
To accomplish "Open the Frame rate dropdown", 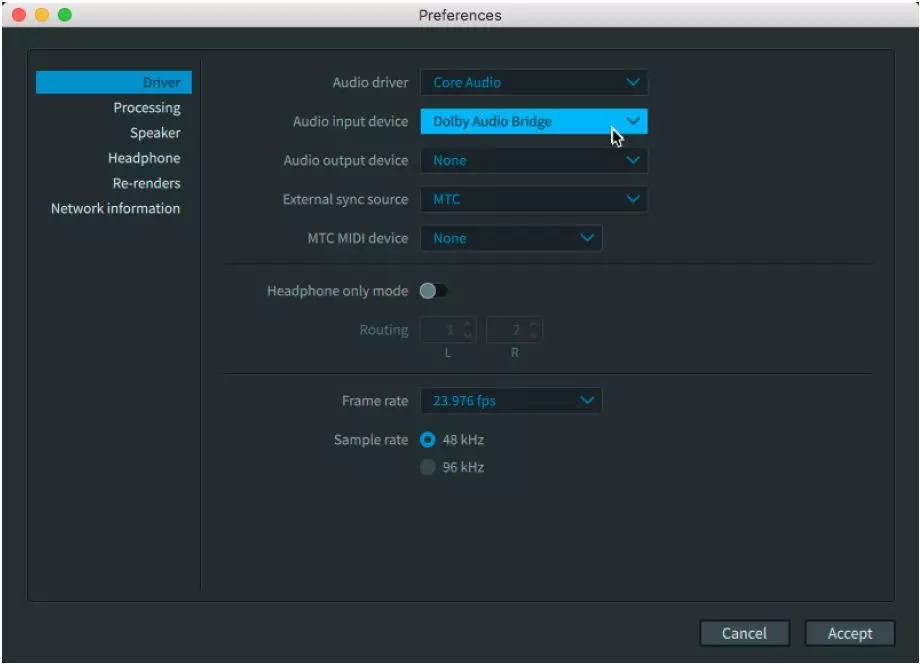I will (511, 401).
